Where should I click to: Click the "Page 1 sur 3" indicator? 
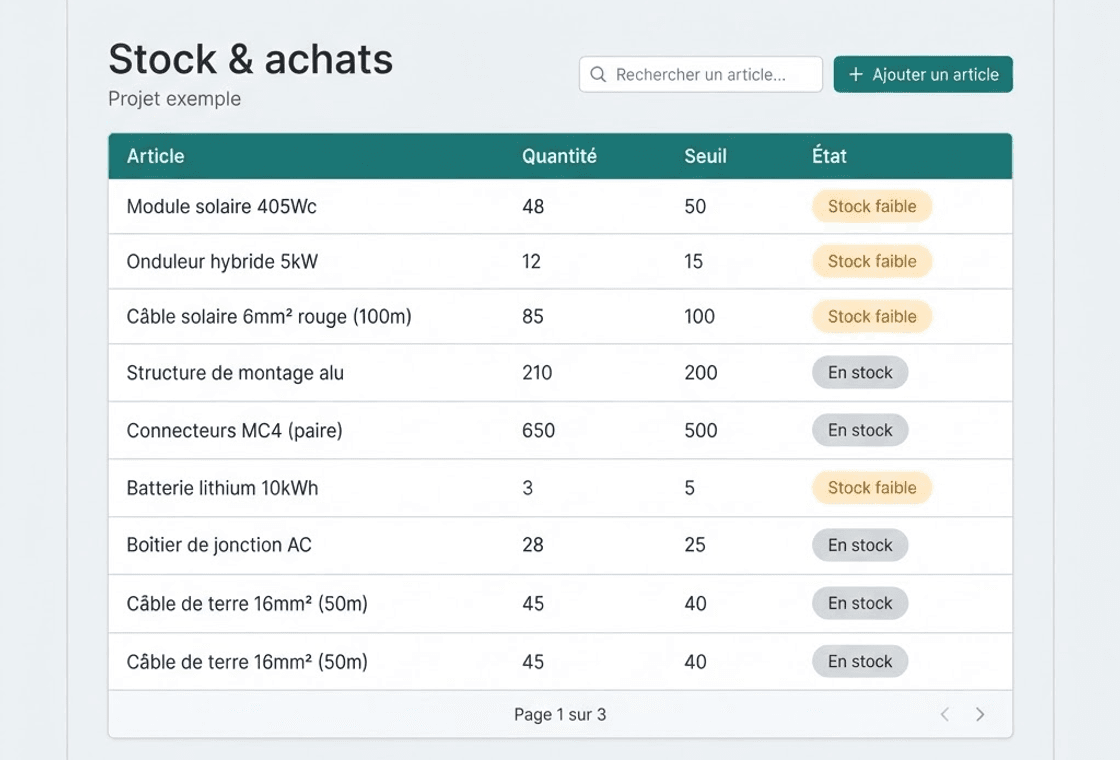pos(560,714)
